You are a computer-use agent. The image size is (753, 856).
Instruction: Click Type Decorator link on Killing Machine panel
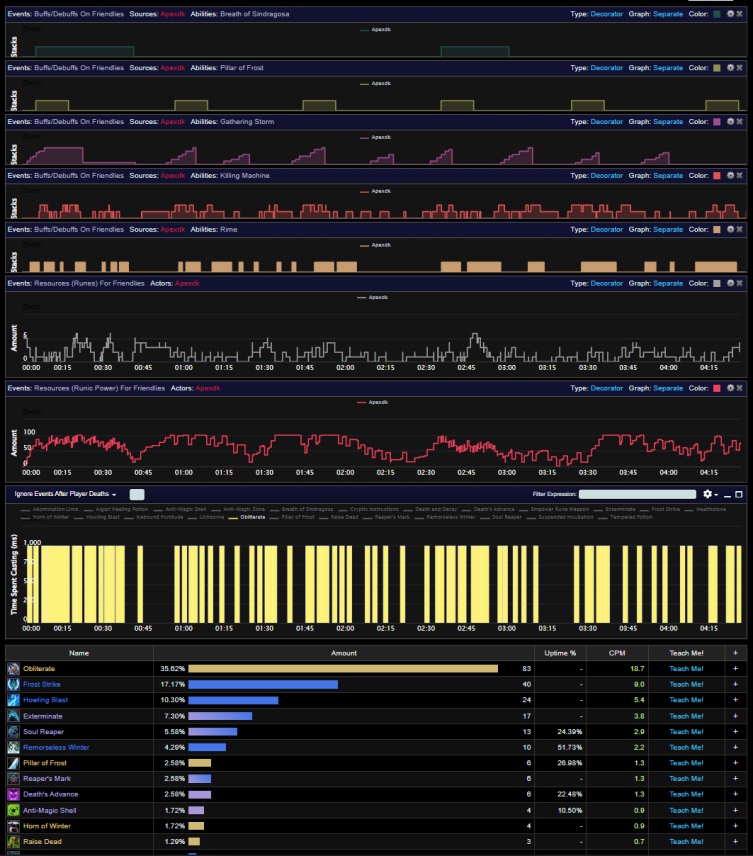point(607,175)
